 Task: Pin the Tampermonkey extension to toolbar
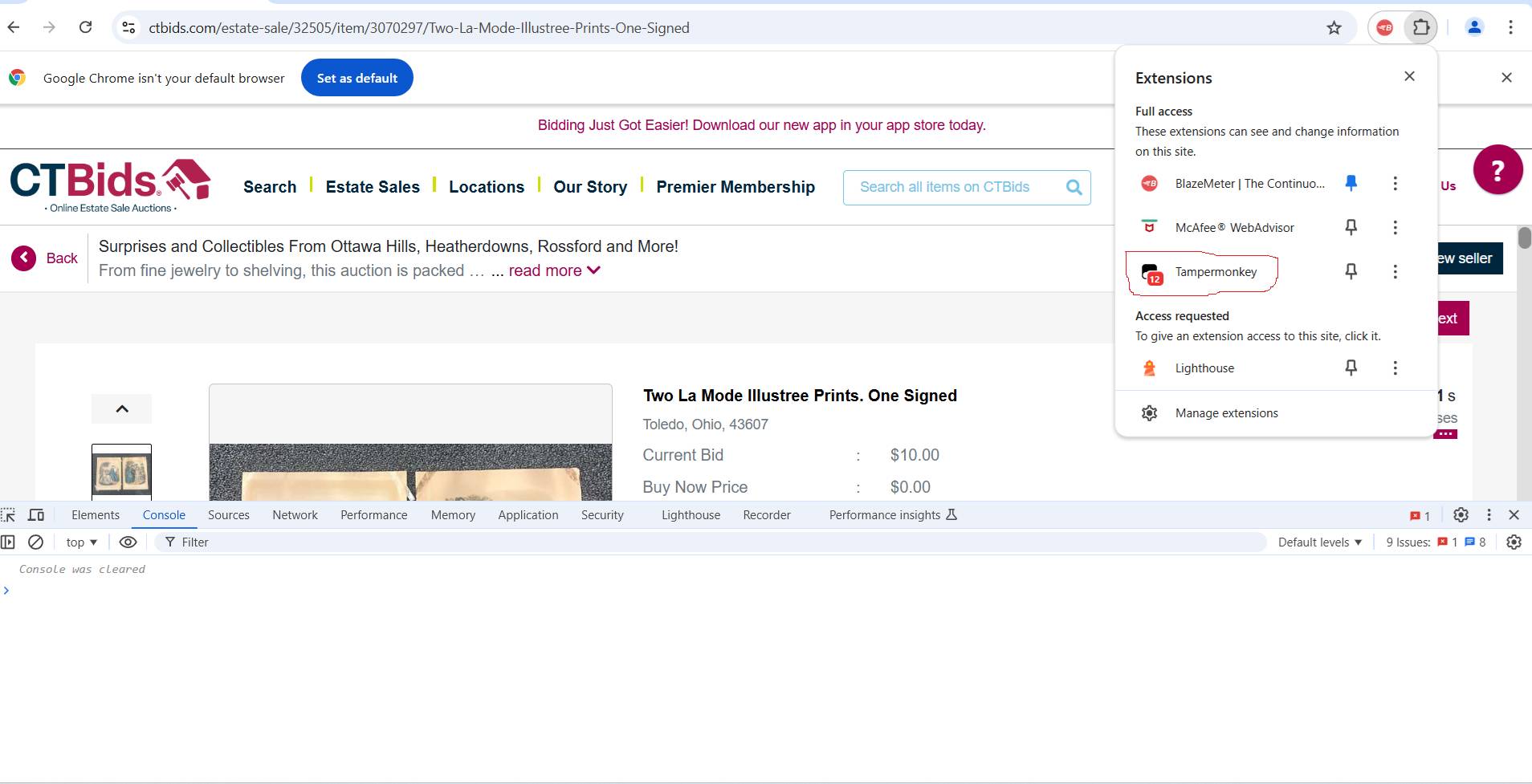[x=1351, y=272]
